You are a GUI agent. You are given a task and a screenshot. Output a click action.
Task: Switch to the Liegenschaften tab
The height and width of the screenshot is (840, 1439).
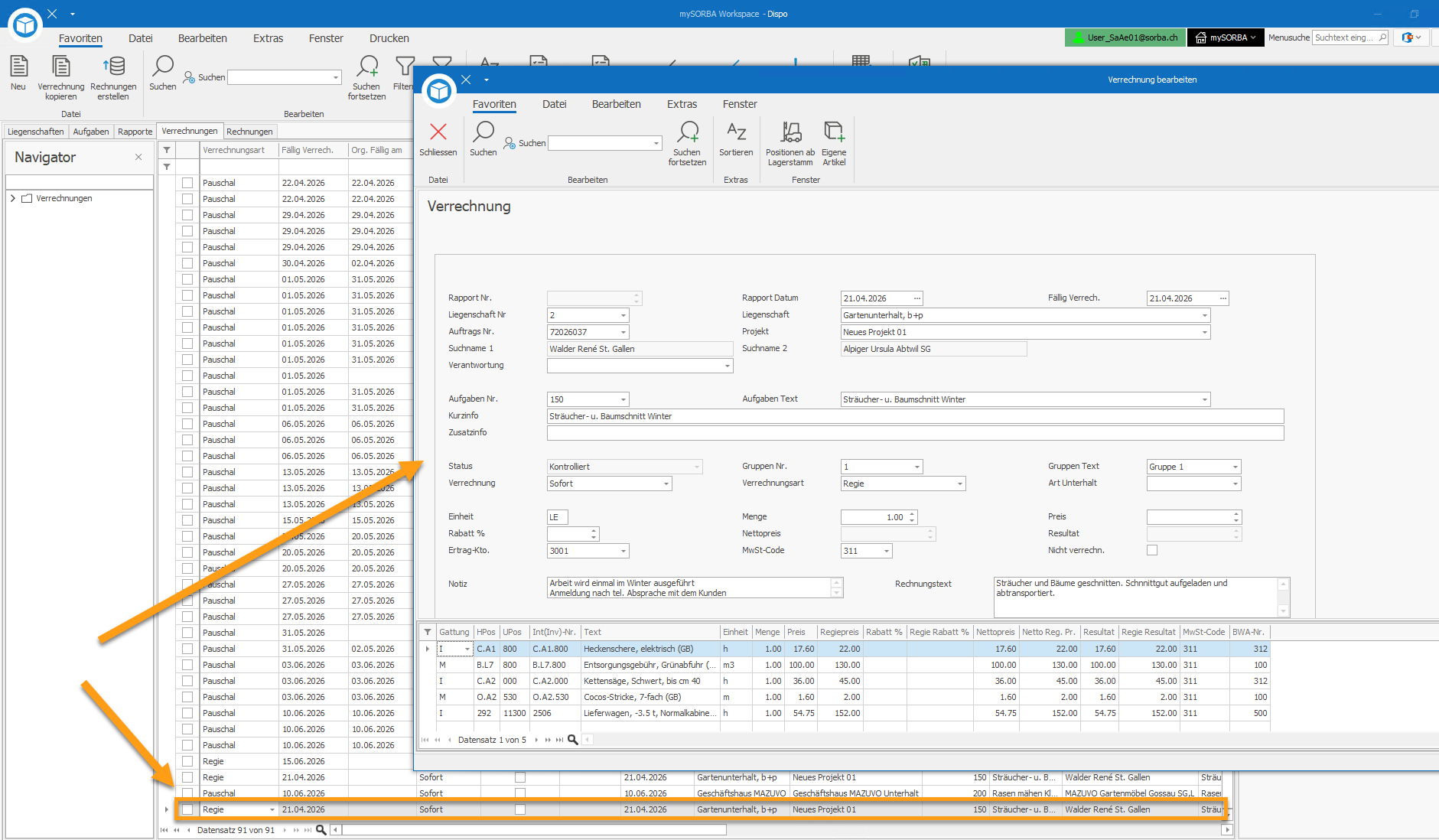click(x=36, y=132)
